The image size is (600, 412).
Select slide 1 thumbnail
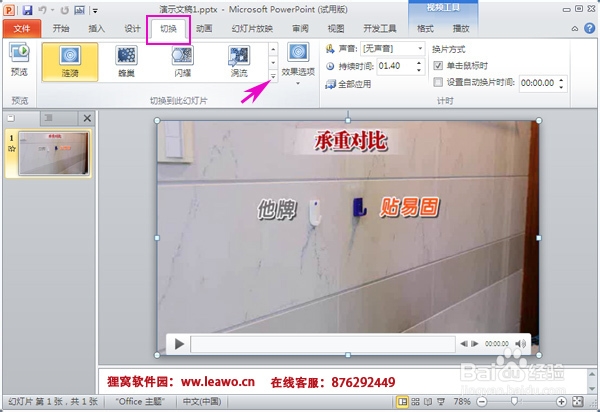pos(54,154)
